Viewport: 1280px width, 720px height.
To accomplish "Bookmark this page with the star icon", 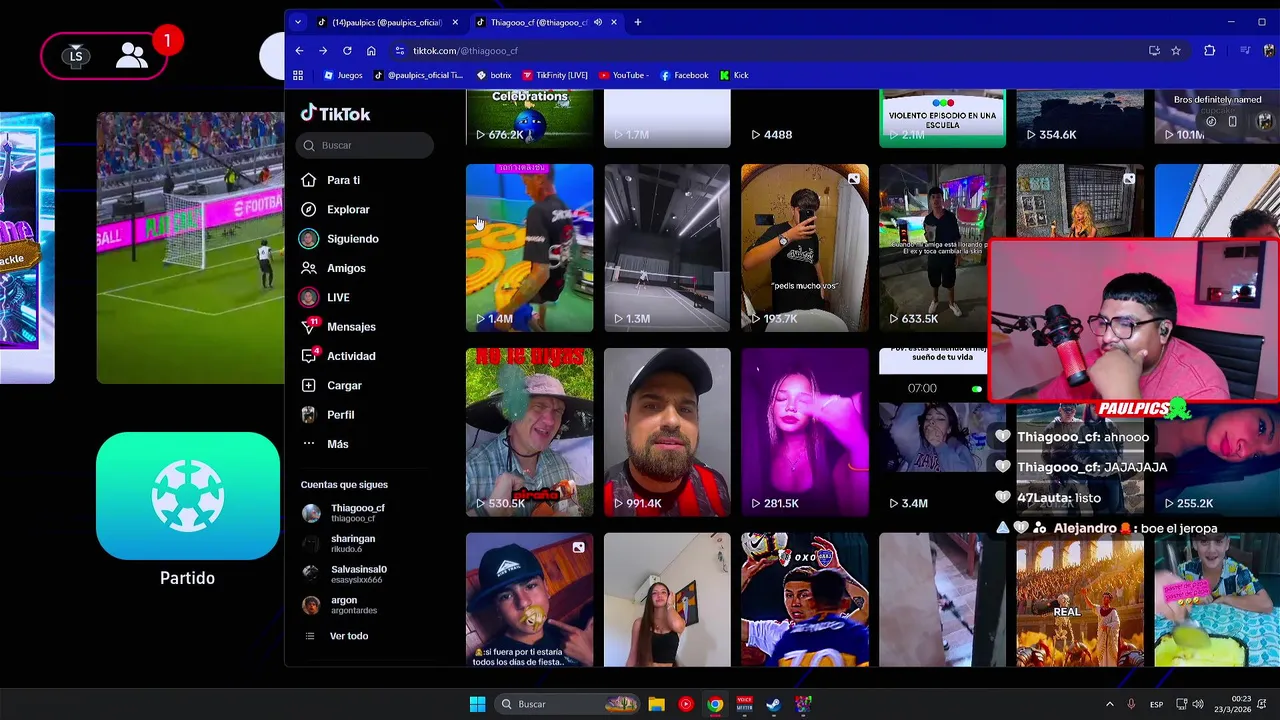I will click(x=1176, y=51).
